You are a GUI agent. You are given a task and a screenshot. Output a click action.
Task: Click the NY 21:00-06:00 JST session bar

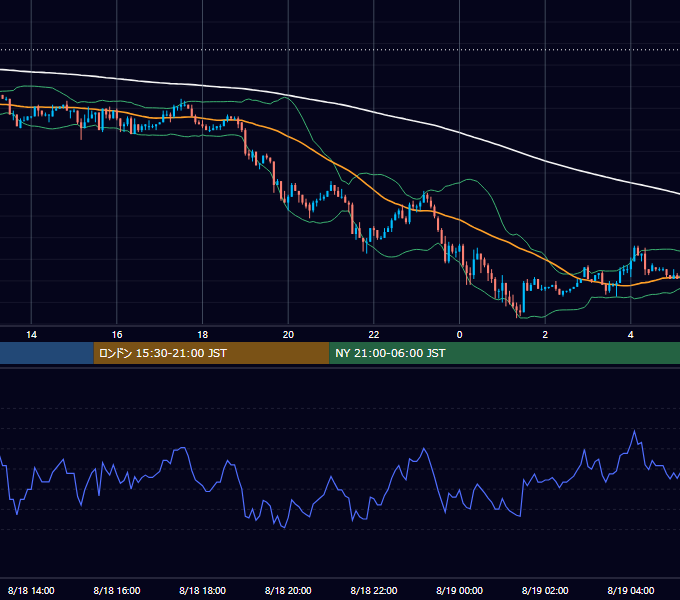click(505, 353)
